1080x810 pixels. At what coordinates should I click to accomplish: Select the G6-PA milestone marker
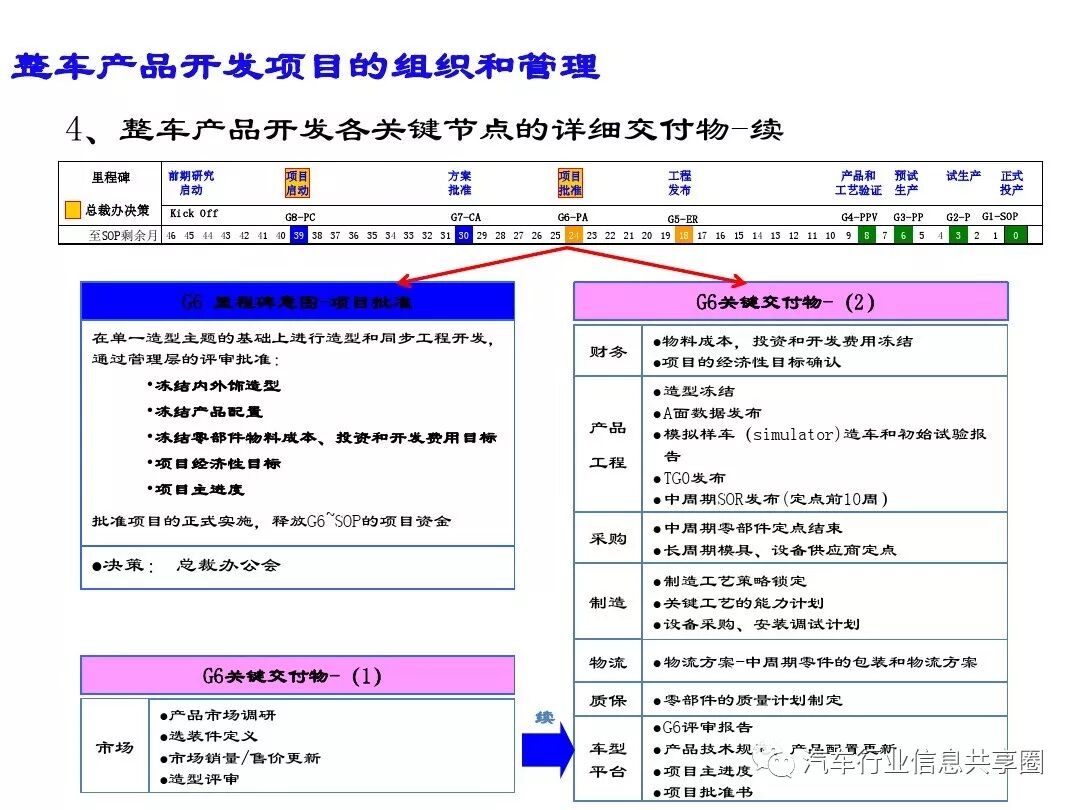(574, 213)
